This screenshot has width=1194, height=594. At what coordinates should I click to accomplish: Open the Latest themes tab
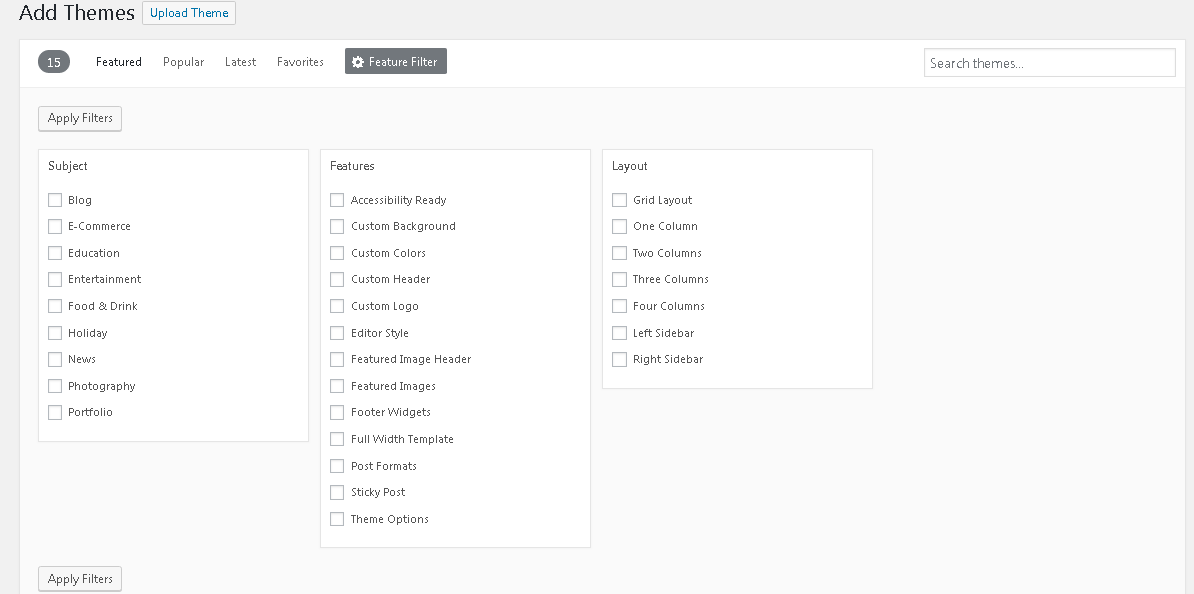[x=240, y=61]
